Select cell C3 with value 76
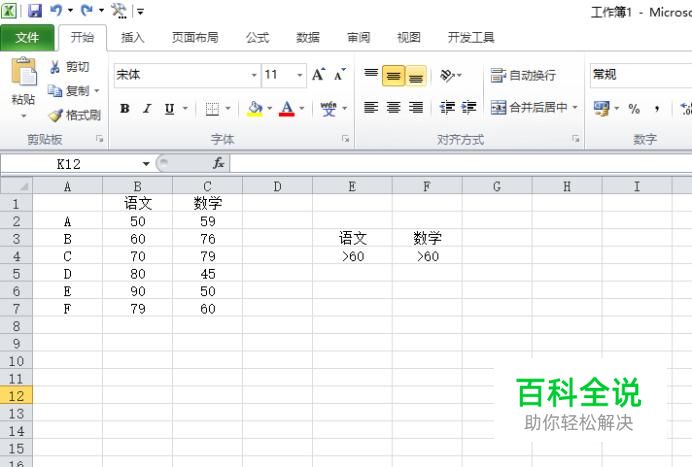Image resolution: width=692 pixels, height=467 pixels. 207,239
